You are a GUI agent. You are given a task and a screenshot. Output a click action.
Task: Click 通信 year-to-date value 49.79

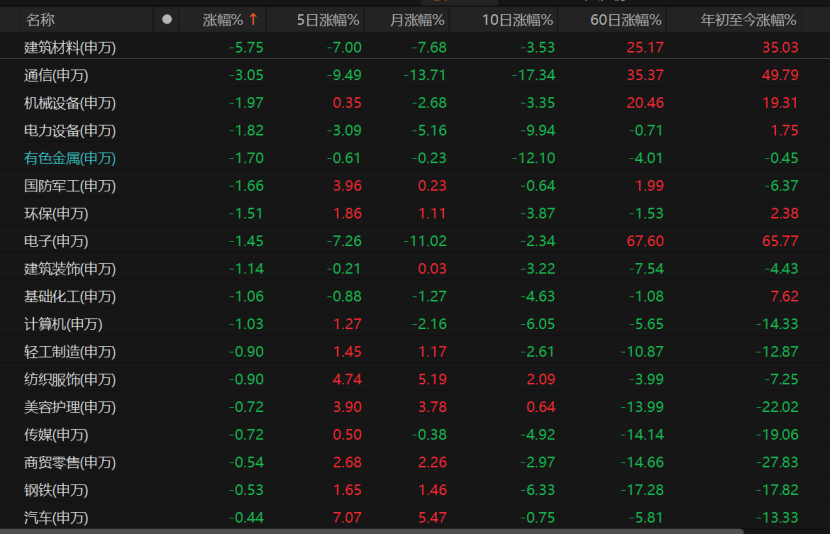coord(780,75)
